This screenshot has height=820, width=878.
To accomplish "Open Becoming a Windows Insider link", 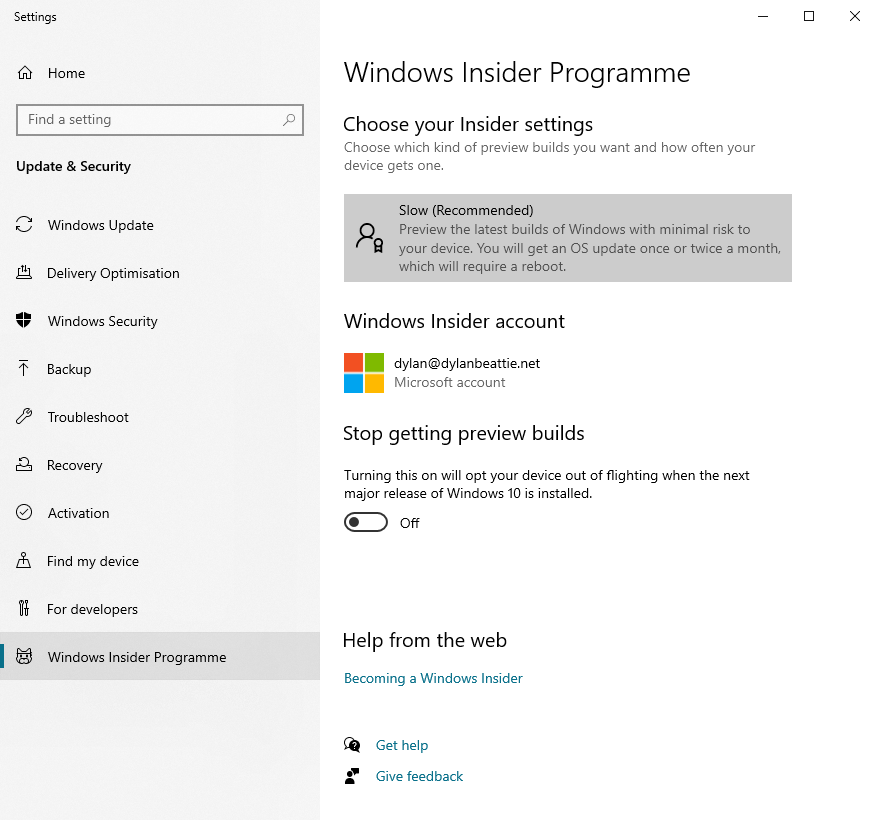I will pyautogui.click(x=433, y=678).
